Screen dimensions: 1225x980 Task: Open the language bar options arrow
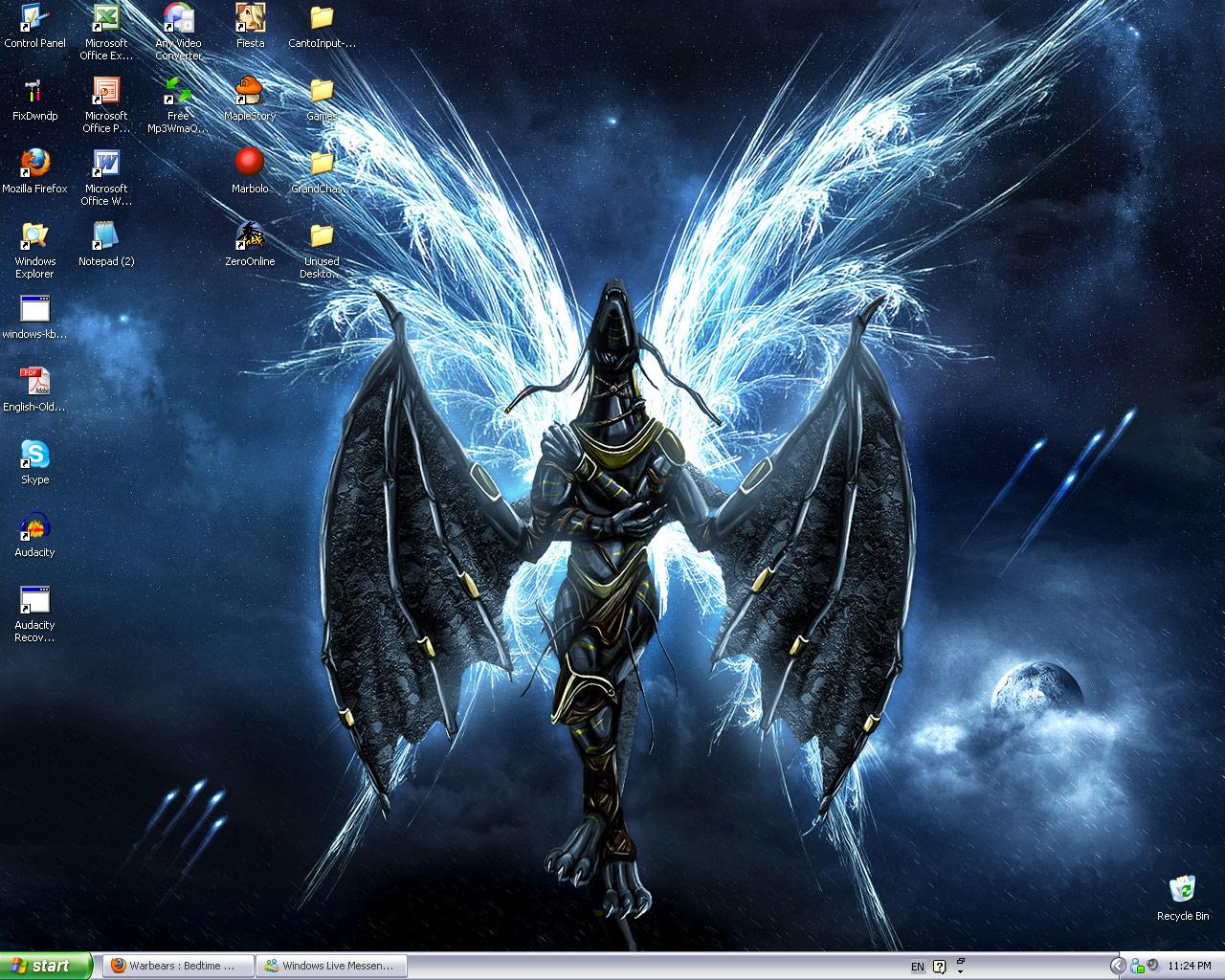961,971
